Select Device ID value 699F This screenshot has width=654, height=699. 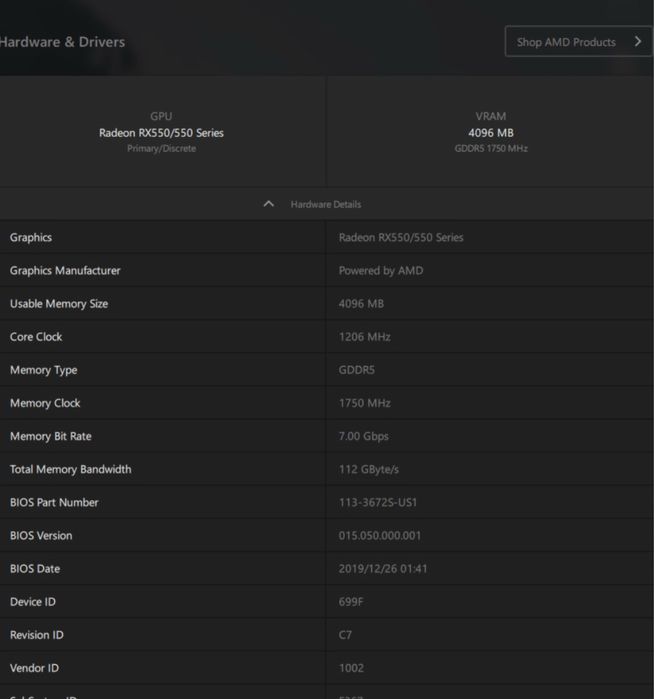tap(351, 602)
